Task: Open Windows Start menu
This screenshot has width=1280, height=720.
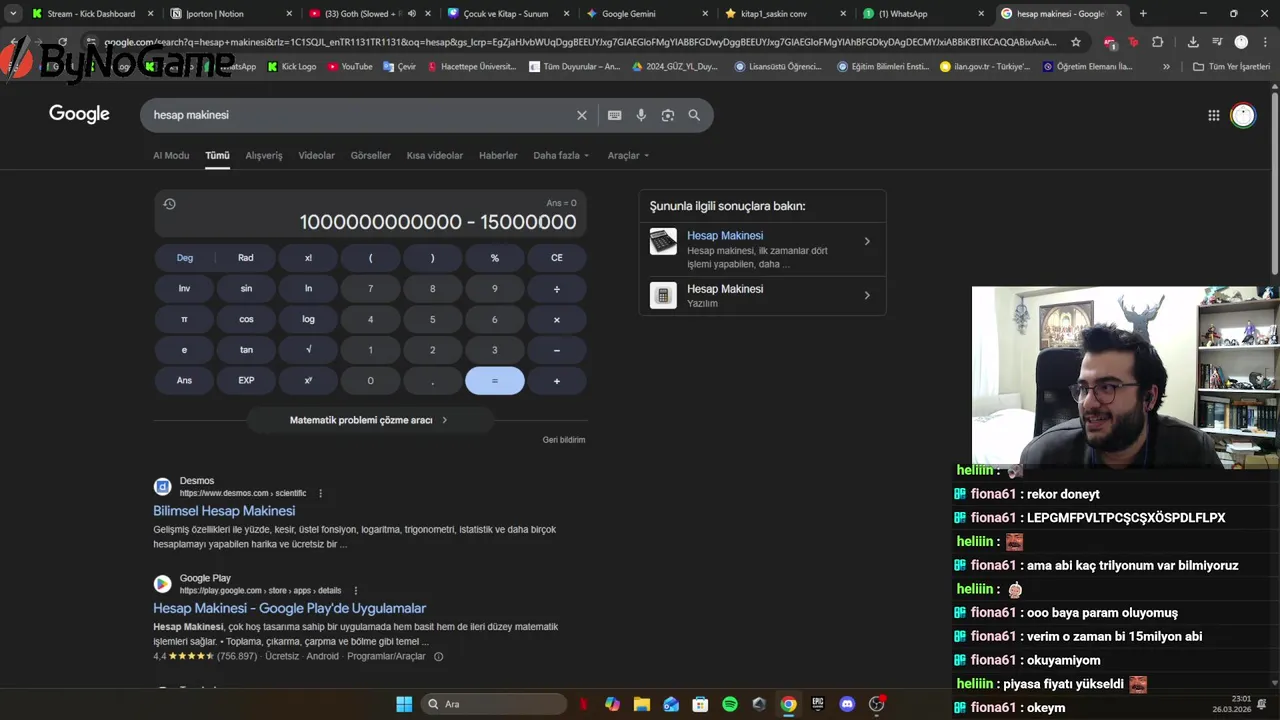Action: tap(404, 704)
